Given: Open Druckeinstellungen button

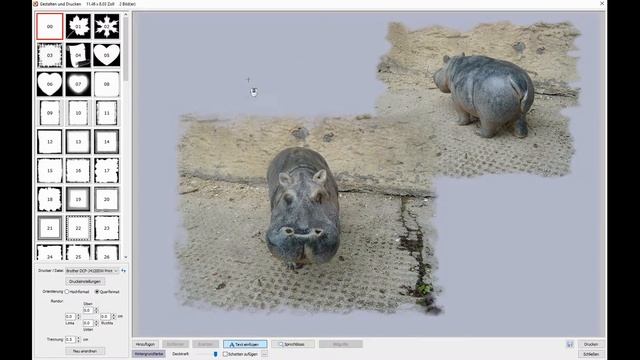Looking at the screenshot, I should click(85, 281).
